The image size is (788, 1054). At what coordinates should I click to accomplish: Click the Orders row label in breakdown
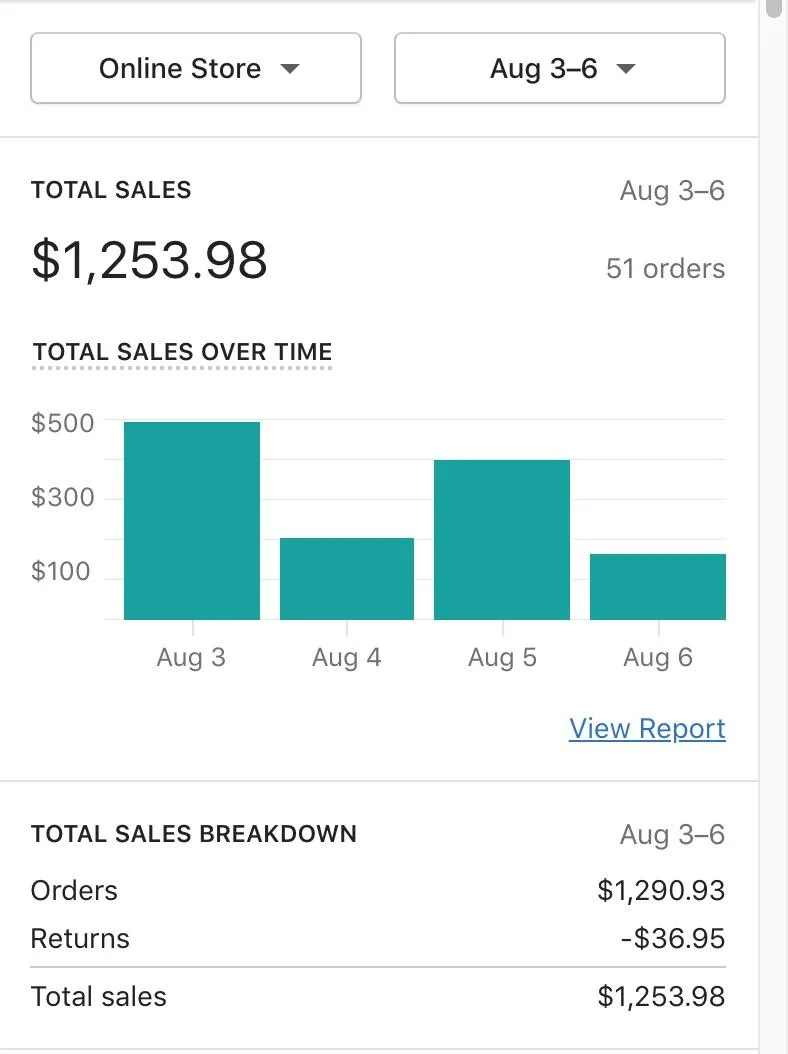pyautogui.click(x=74, y=890)
